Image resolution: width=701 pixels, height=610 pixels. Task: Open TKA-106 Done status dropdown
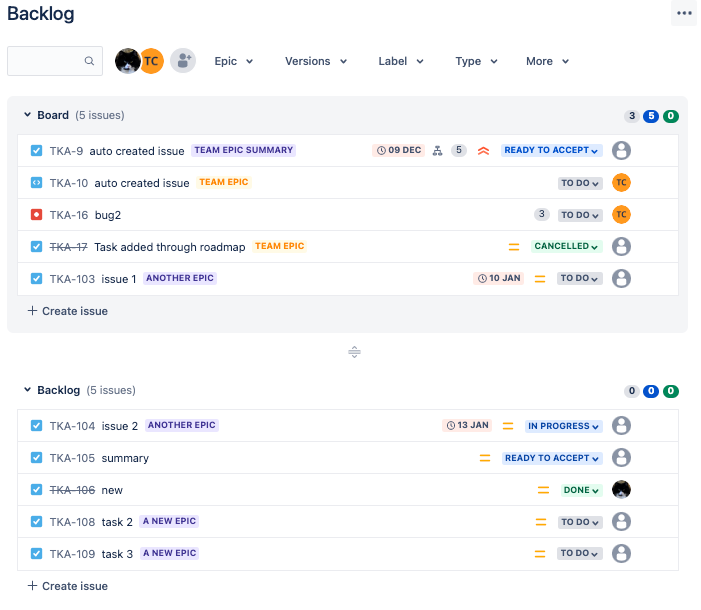click(x=581, y=490)
